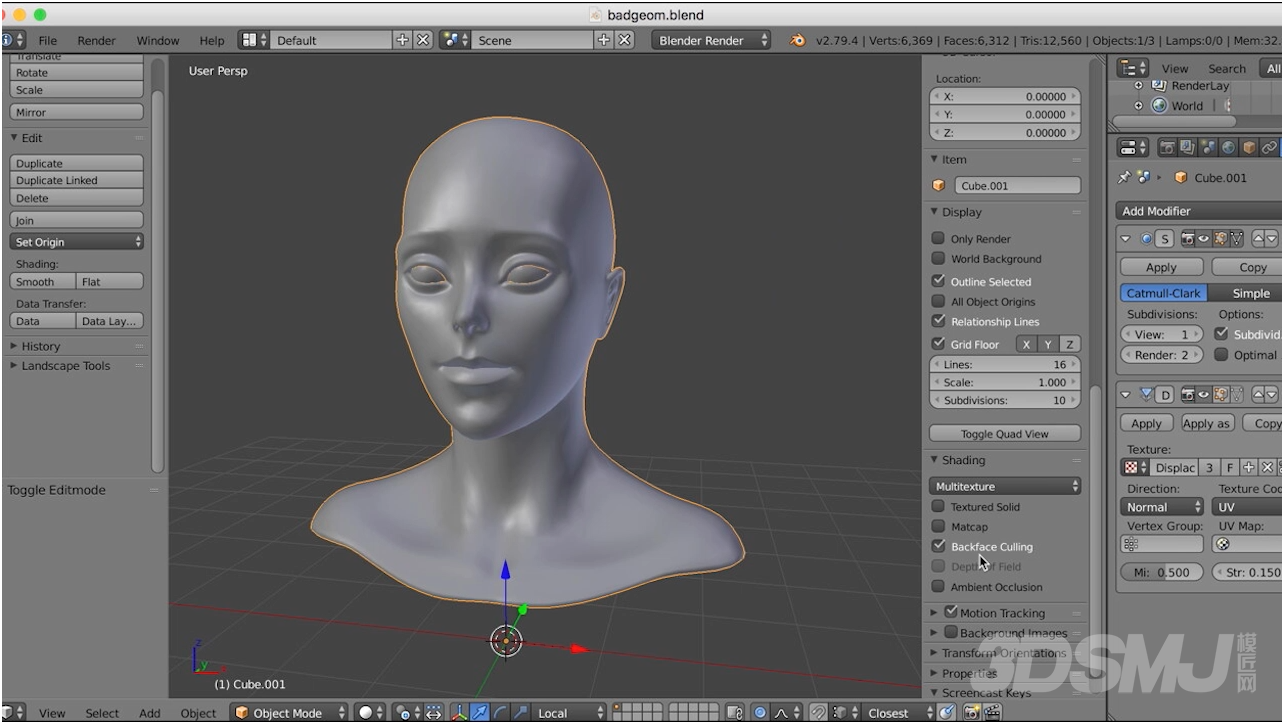Select the Simple subdivision type
The height and width of the screenshot is (724, 1284).
pyautogui.click(x=1246, y=293)
